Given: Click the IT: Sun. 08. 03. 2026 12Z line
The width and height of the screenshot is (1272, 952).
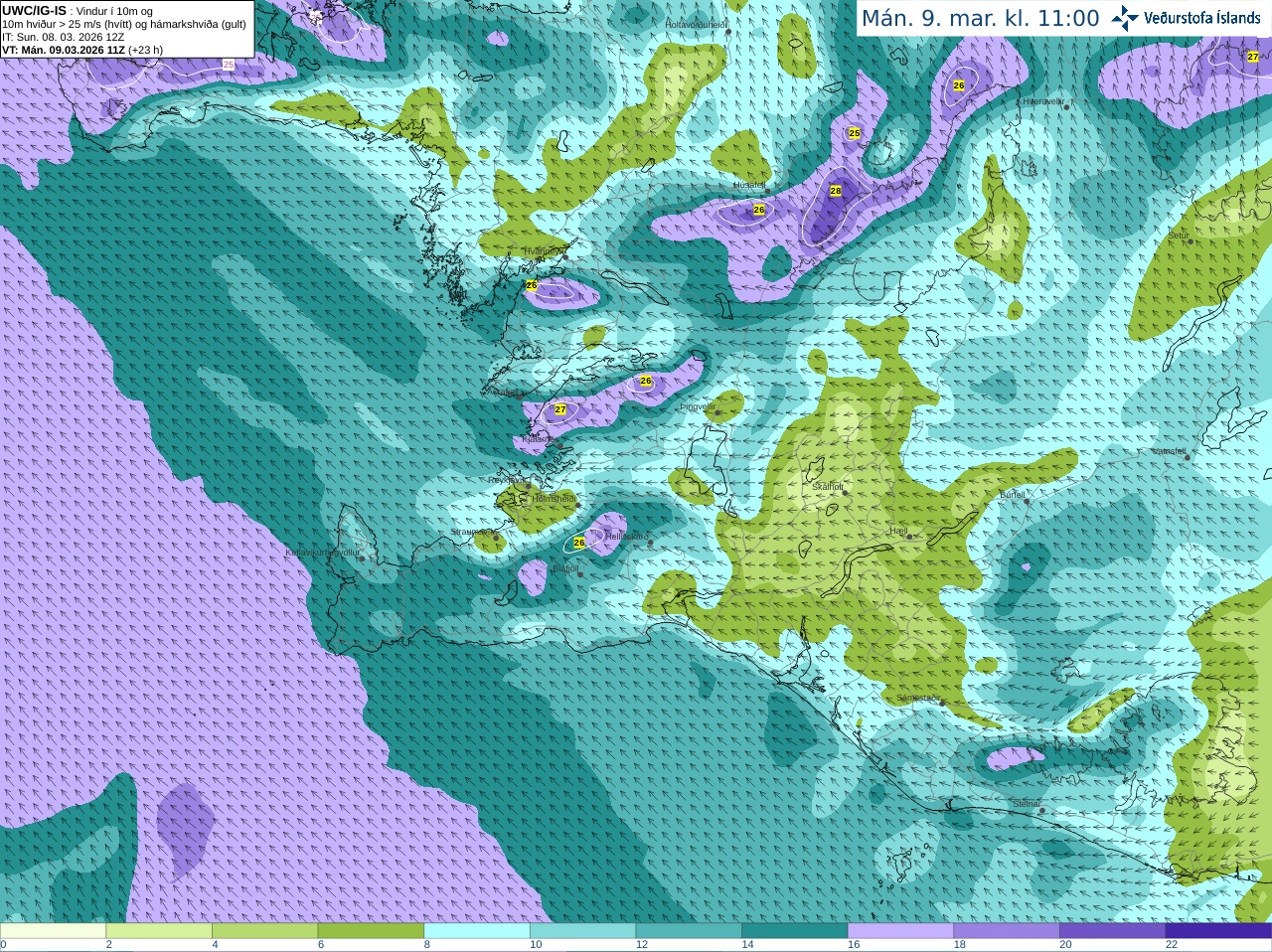Looking at the screenshot, I should pyautogui.click(x=64, y=37).
